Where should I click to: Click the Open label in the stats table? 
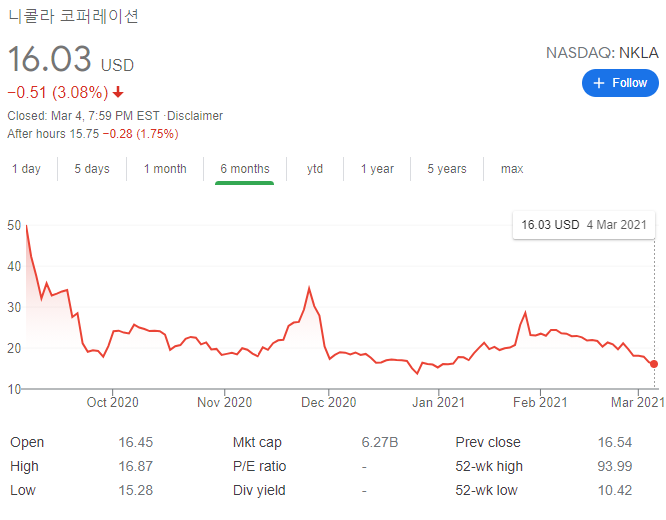pos(27,442)
